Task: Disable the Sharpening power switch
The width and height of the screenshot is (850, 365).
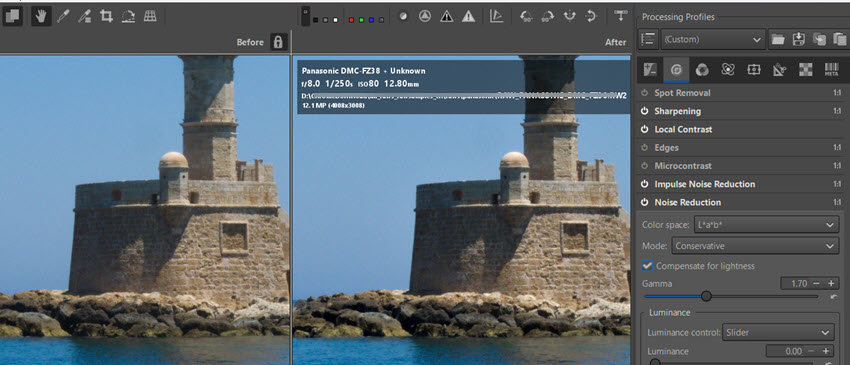Action: click(x=645, y=111)
